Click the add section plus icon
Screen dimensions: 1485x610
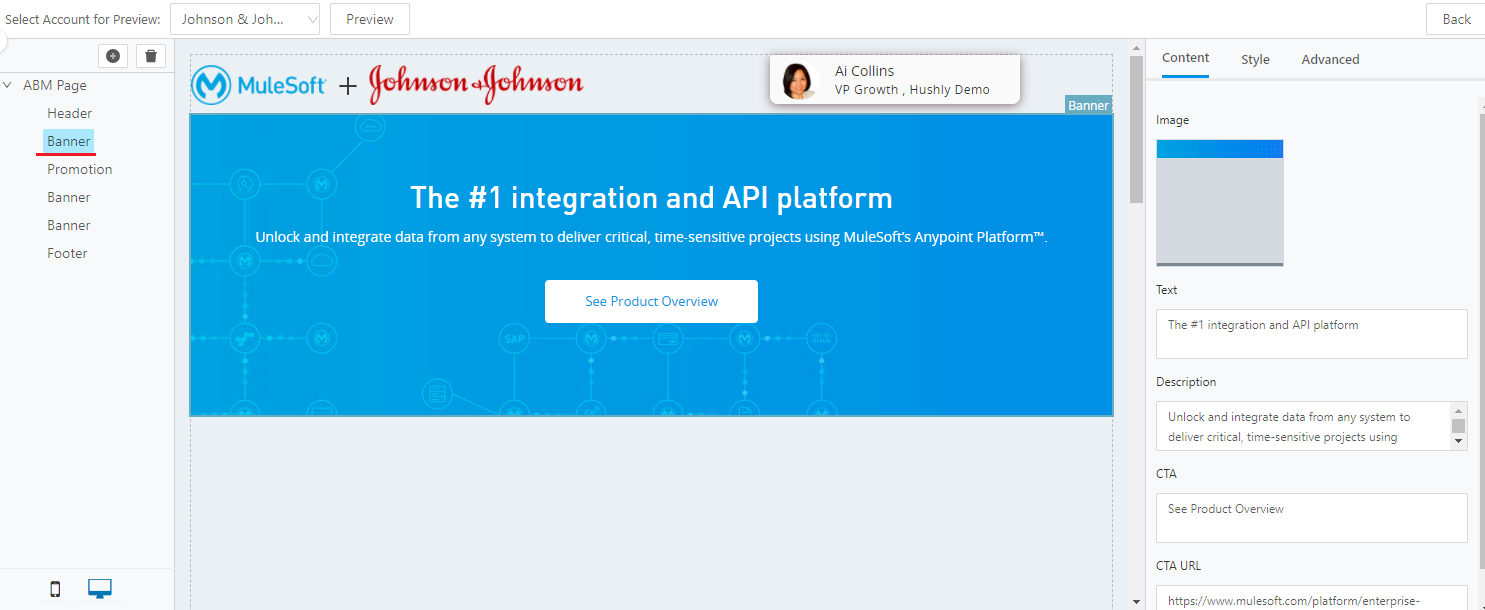tap(113, 56)
